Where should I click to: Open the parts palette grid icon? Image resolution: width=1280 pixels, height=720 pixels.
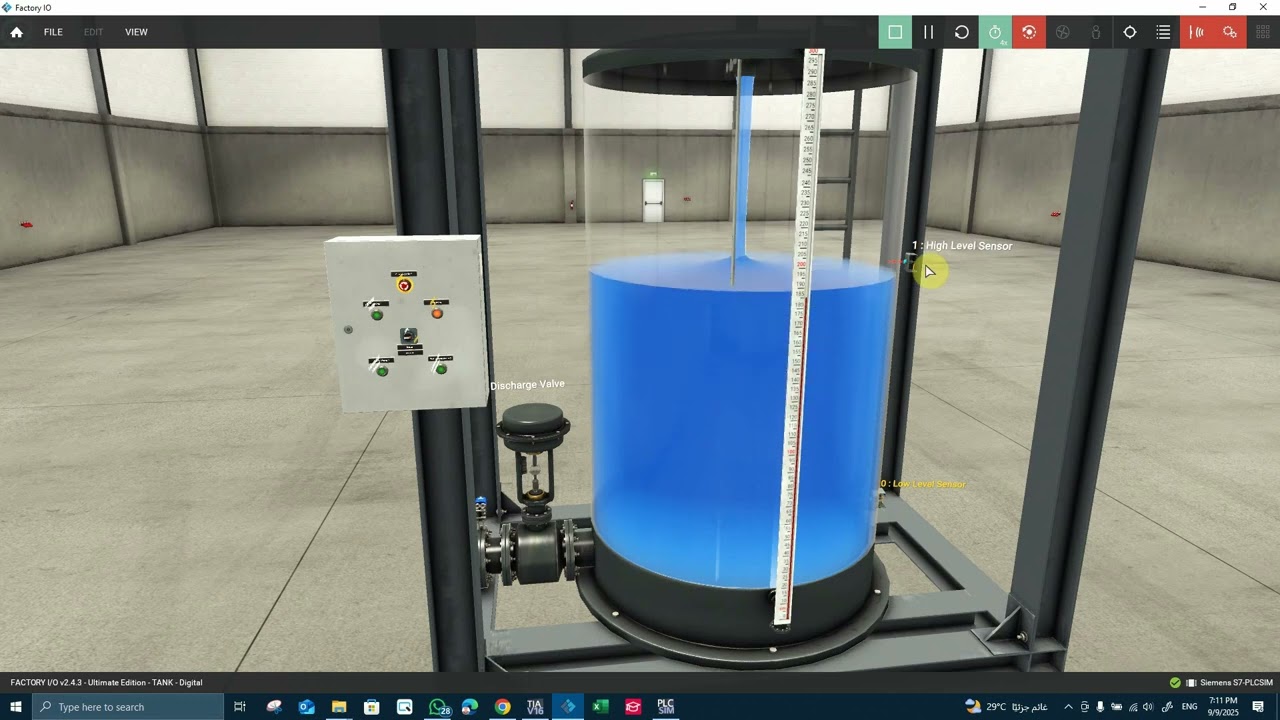1264,32
